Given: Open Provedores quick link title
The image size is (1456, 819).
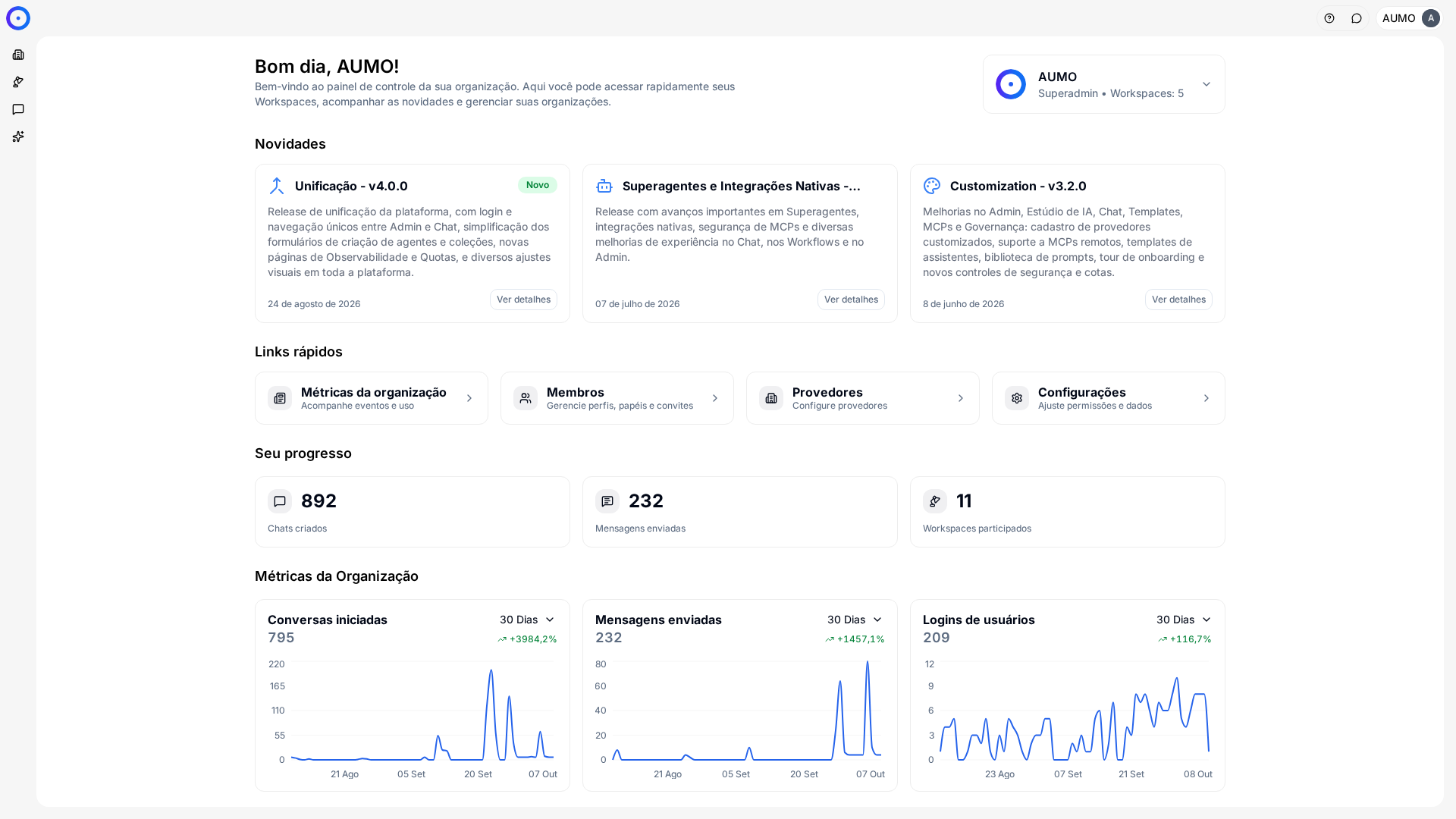Looking at the screenshot, I should click(827, 392).
